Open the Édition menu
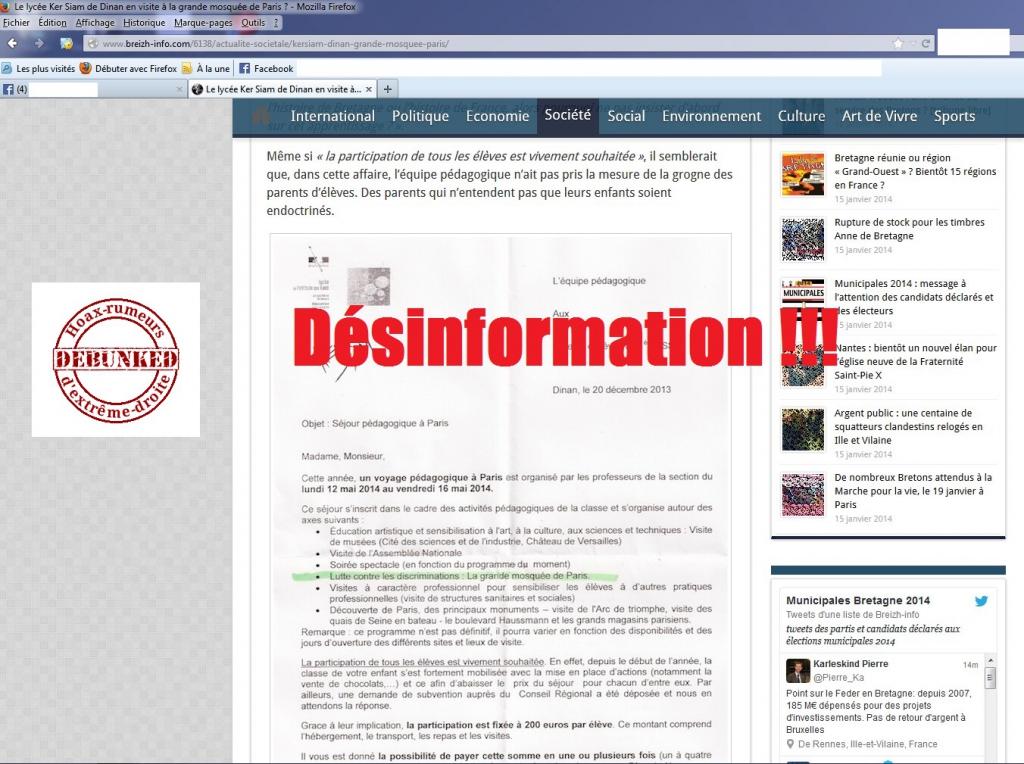 tap(52, 22)
